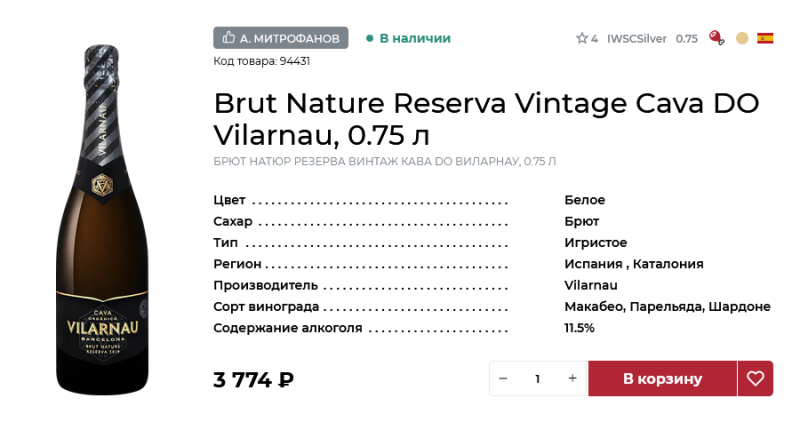The height and width of the screenshot is (422, 800).
Task: Click the thumbs-up icon on A. Митрофанов badge
Action: (x=229, y=38)
